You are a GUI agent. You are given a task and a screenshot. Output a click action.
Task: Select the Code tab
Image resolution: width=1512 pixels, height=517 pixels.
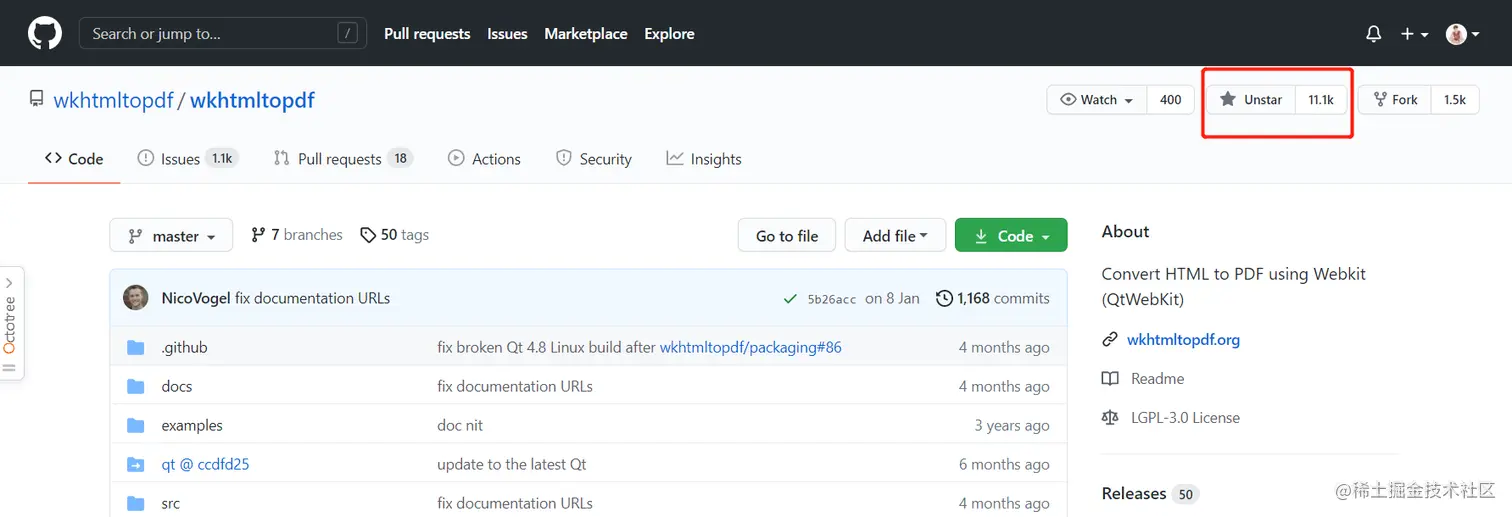[x=74, y=158]
